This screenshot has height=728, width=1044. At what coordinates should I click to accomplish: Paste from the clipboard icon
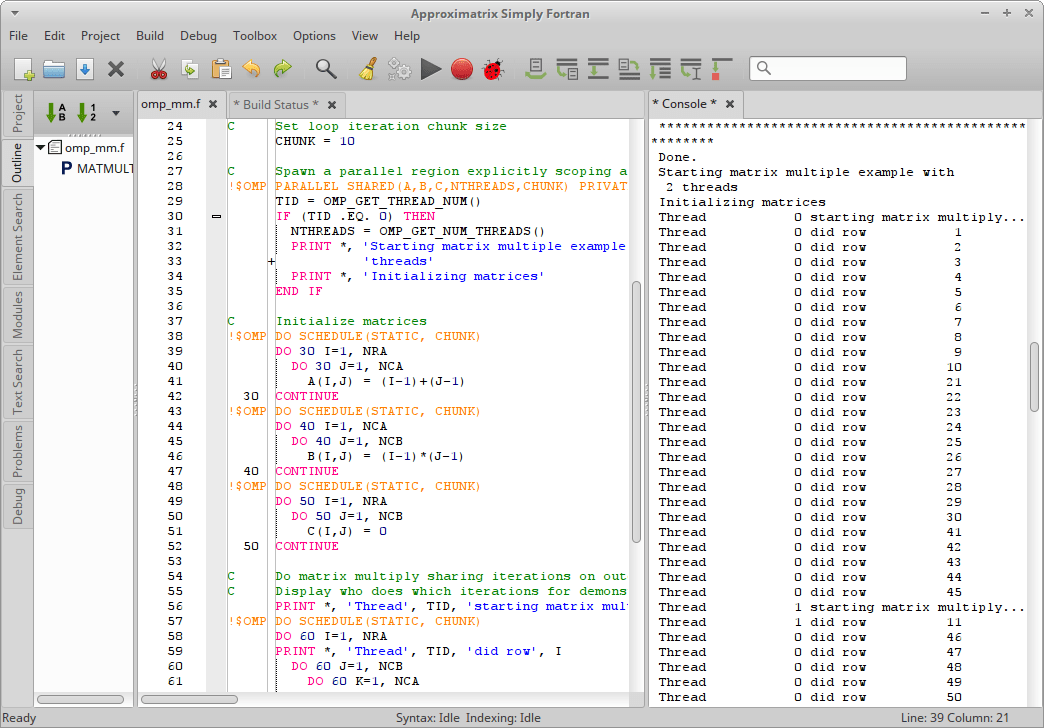point(221,69)
